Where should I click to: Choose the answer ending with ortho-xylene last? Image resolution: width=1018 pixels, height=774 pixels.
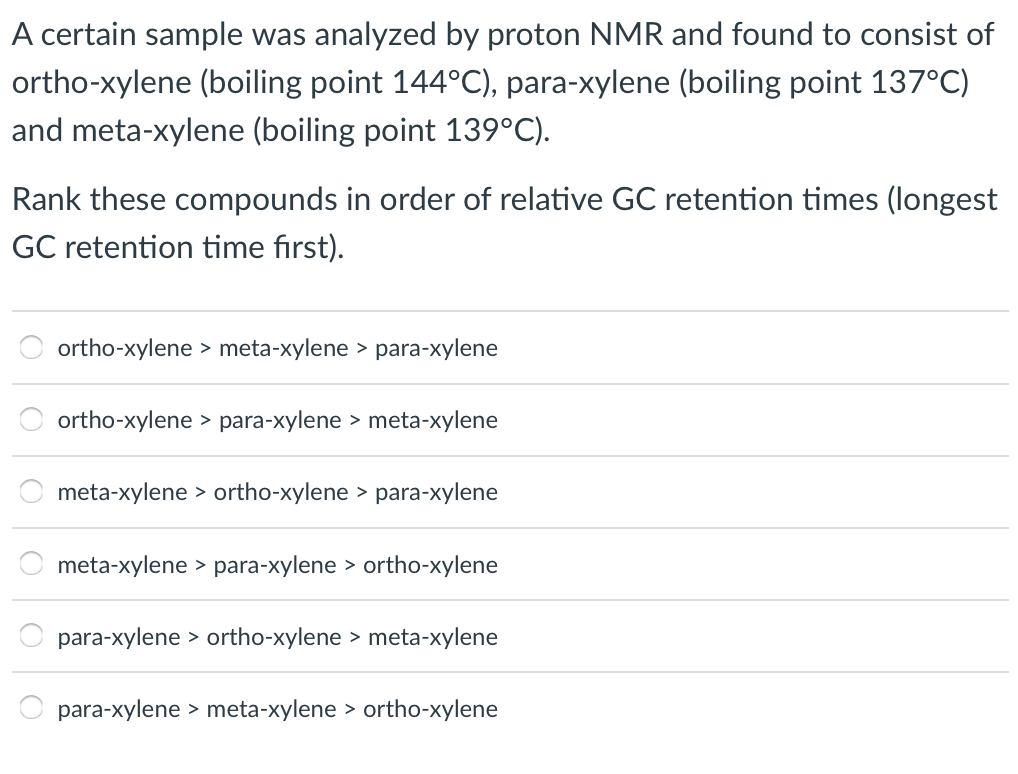tap(278, 564)
